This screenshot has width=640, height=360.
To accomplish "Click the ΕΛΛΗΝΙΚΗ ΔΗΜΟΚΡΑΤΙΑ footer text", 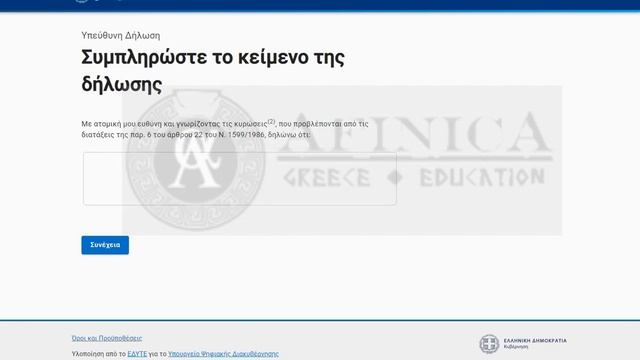I will point(535,340).
